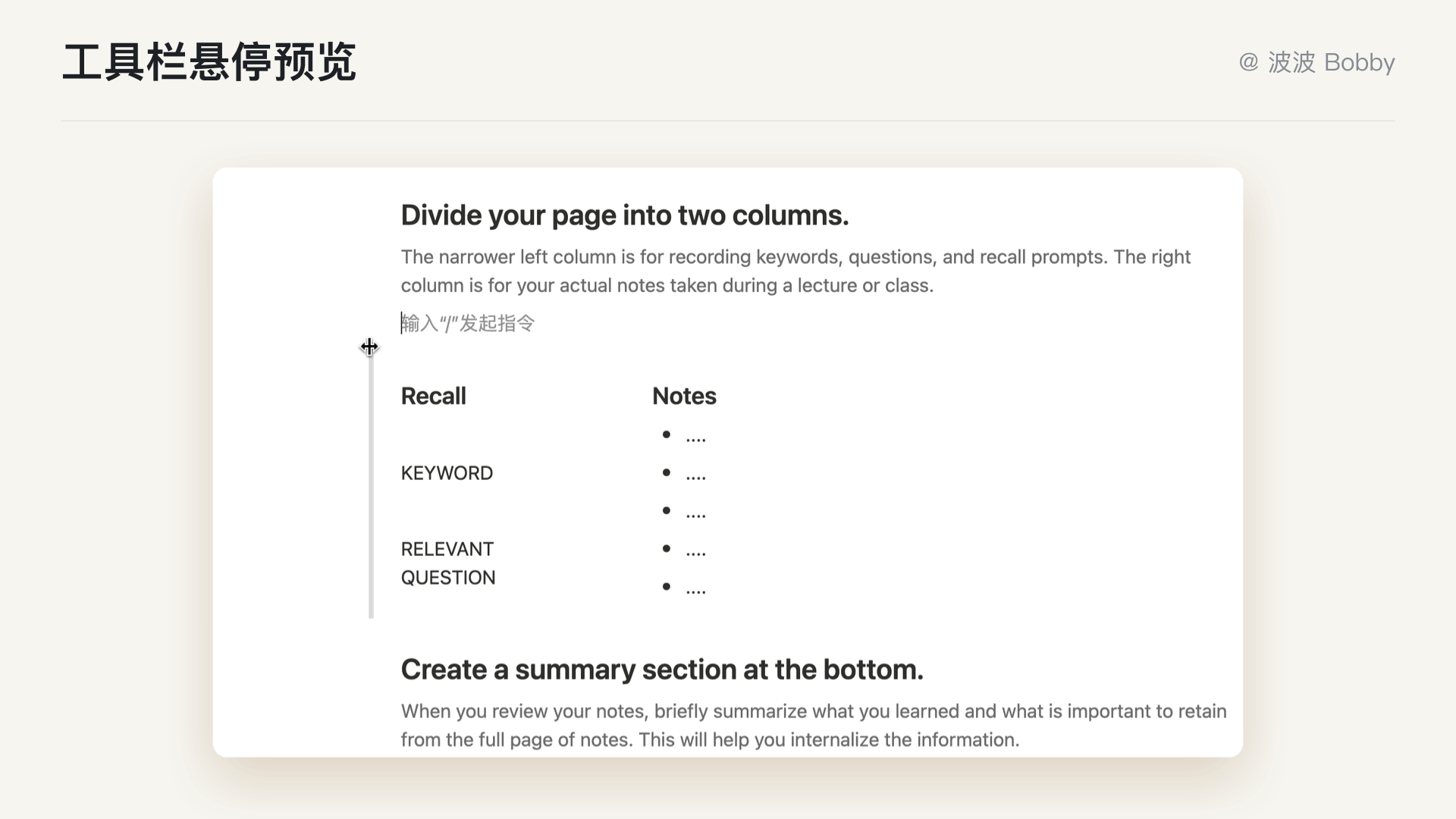Image resolution: width=1456 pixels, height=819 pixels.
Task: Click the second bullet item under Notes
Action: click(x=695, y=474)
